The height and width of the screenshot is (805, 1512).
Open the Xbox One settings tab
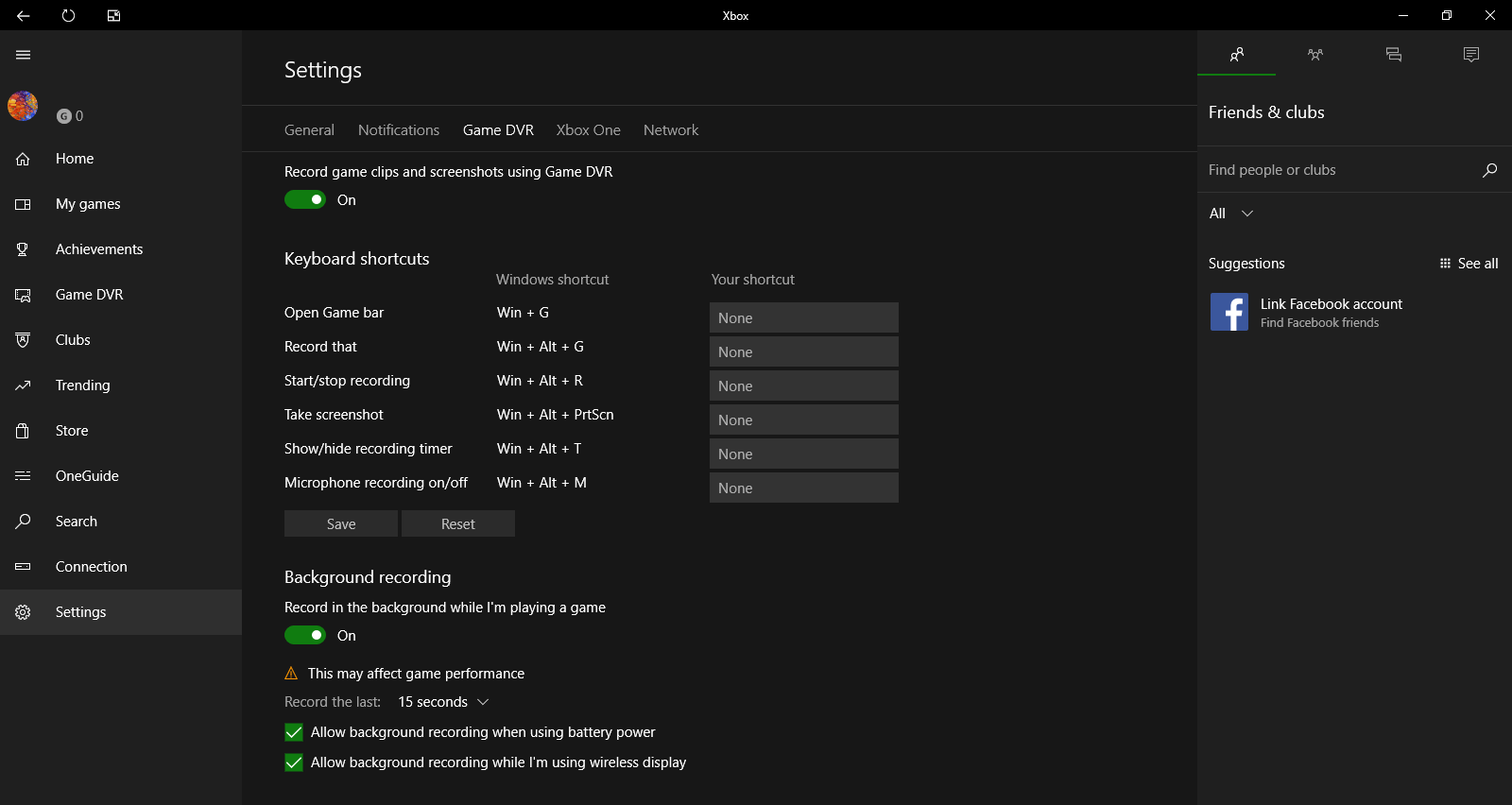point(589,130)
